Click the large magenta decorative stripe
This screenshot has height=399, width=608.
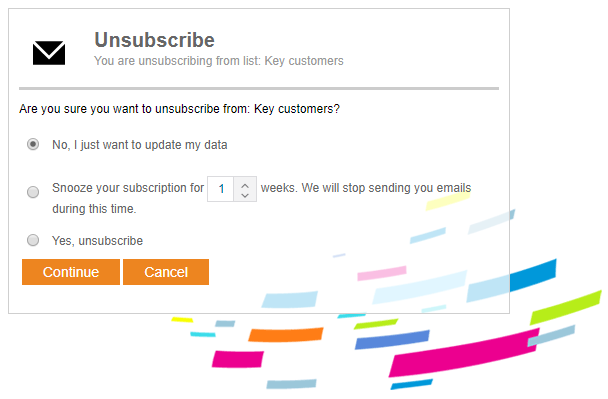[464, 352]
